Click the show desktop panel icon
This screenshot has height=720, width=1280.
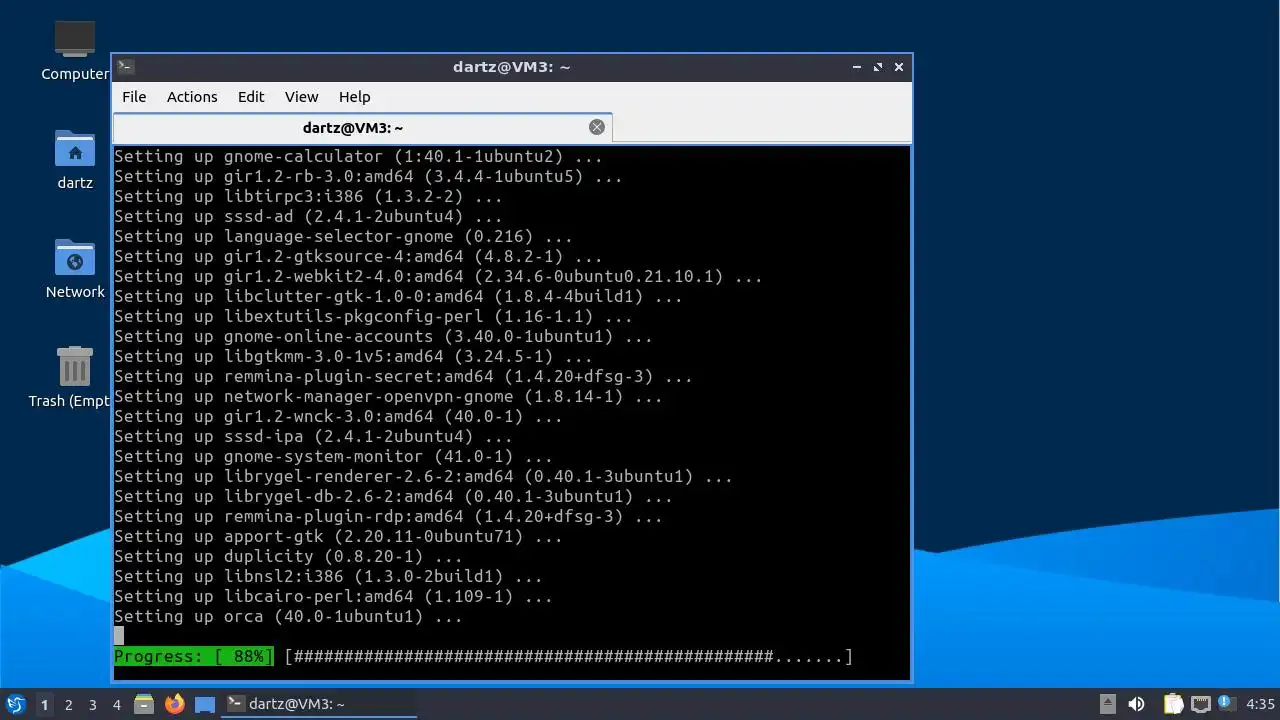coord(205,704)
